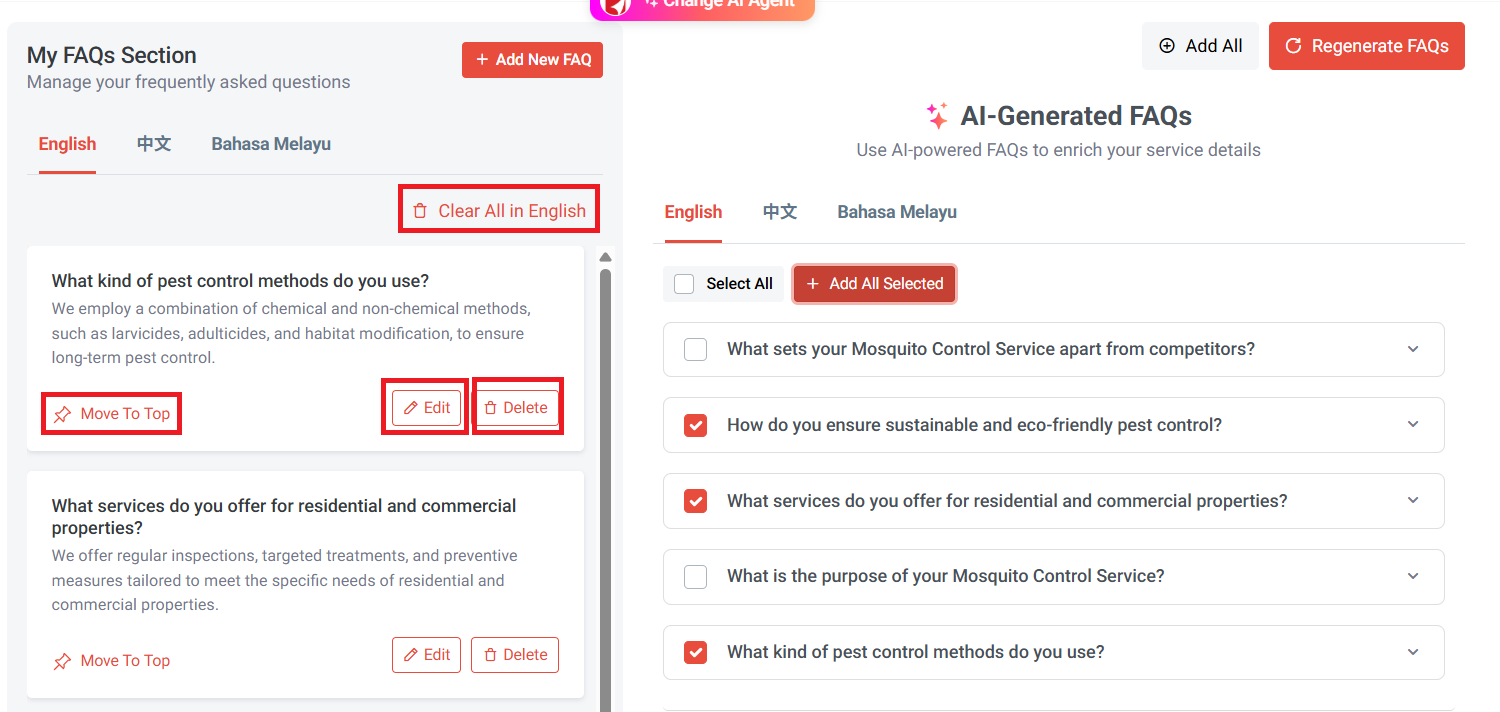1500x712 pixels.
Task: Click the Change AI Agent button
Action: (x=702, y=6)
